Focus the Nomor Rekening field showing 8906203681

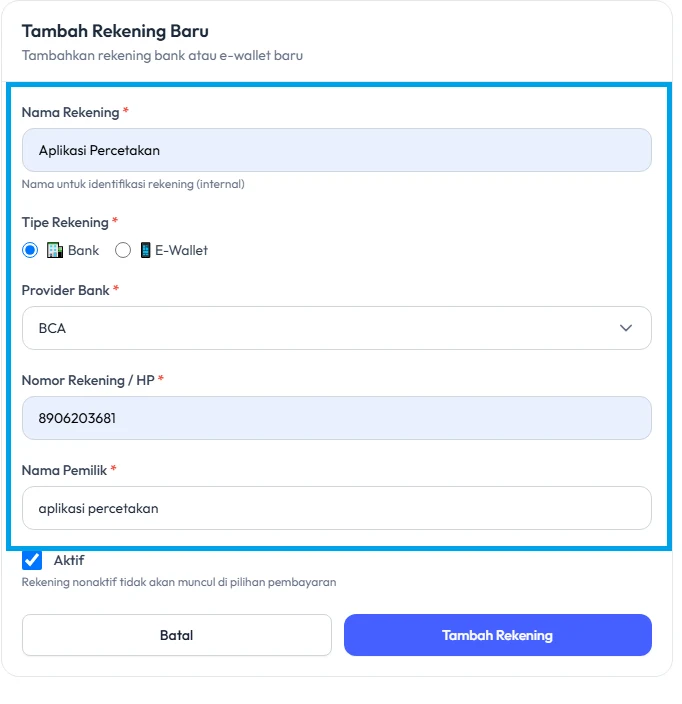(x=337, y=418)
